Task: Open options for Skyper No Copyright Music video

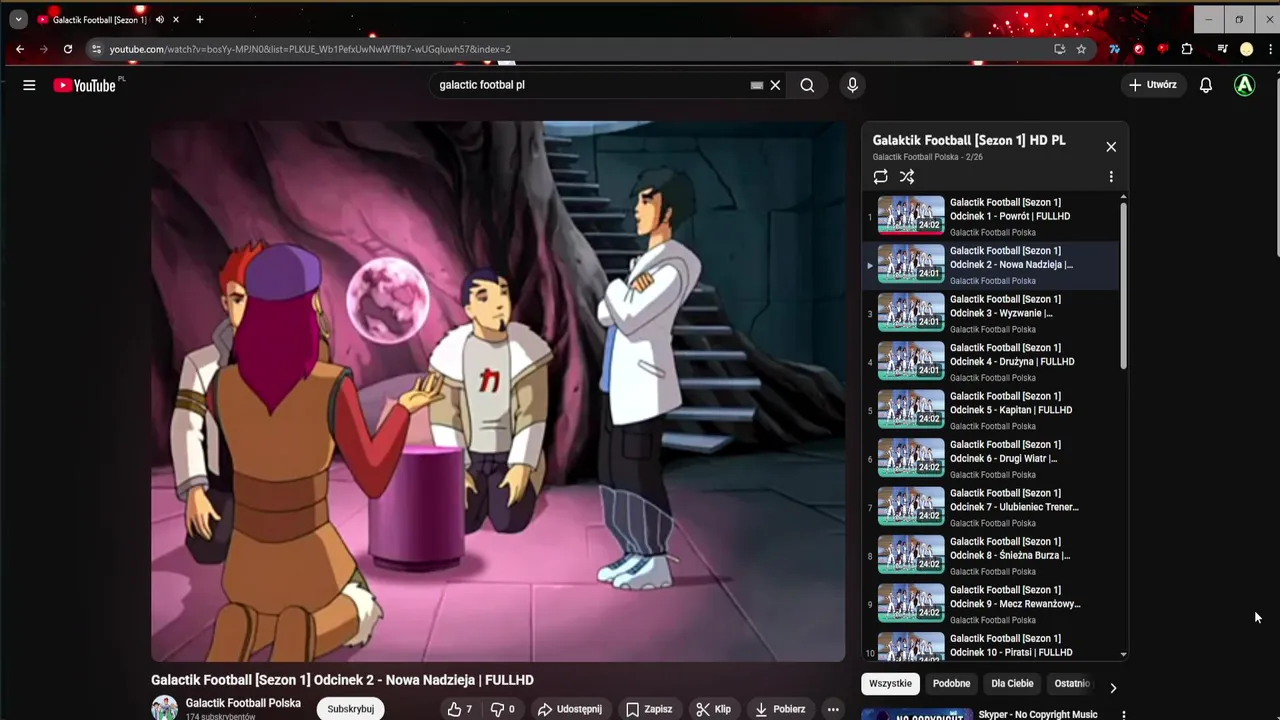Action: [x=1124, y=714]
